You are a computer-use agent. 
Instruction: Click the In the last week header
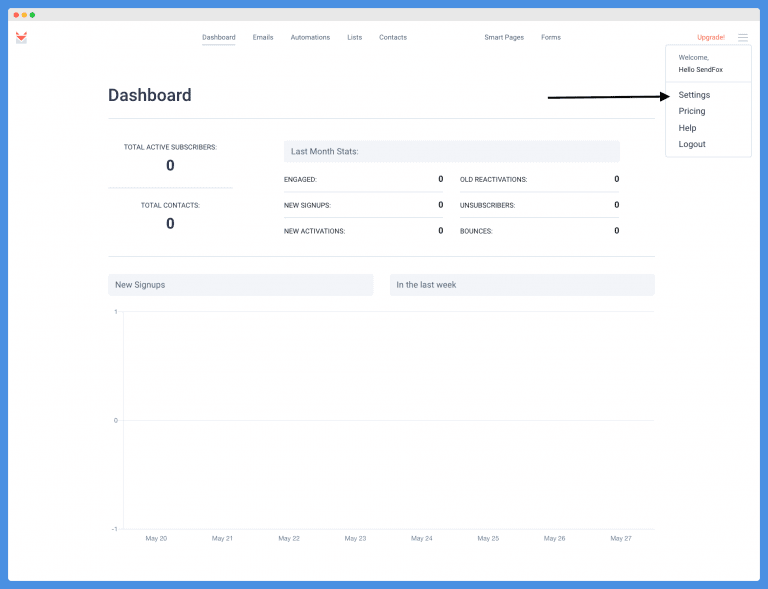(522, 284)
